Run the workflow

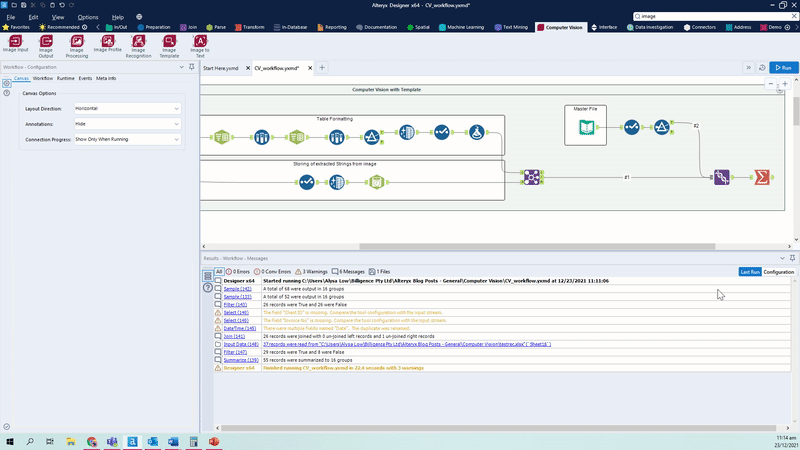[x=784, y=67]
